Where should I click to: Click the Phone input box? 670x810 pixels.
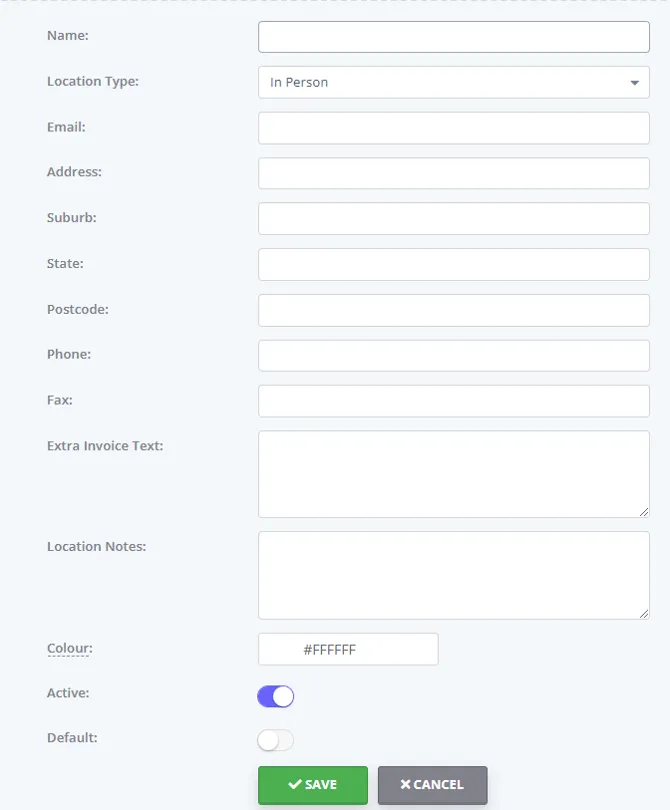click(454, 355)
